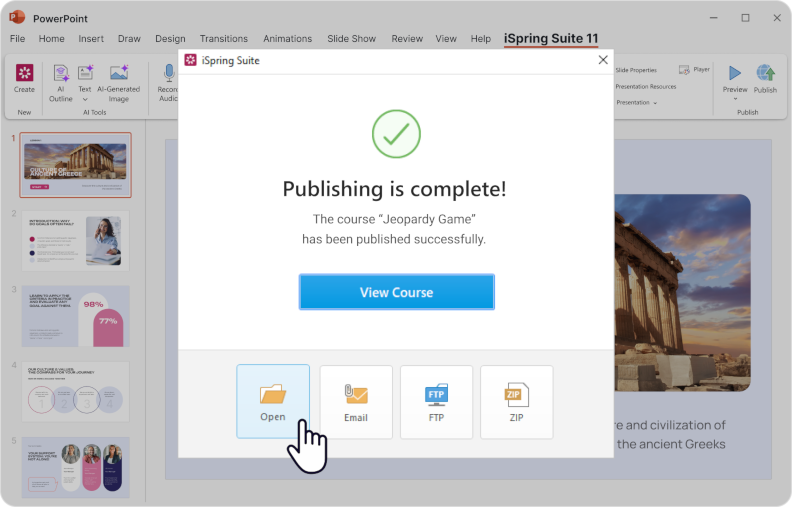
Task: Click the Greek temple image on slide
Action: (x=682, y=293)
